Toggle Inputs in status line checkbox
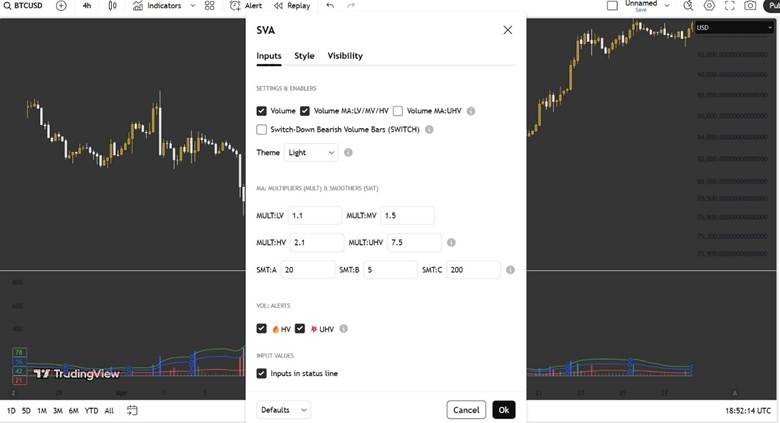This screenshot has height=423, width=780. point(262,373)
